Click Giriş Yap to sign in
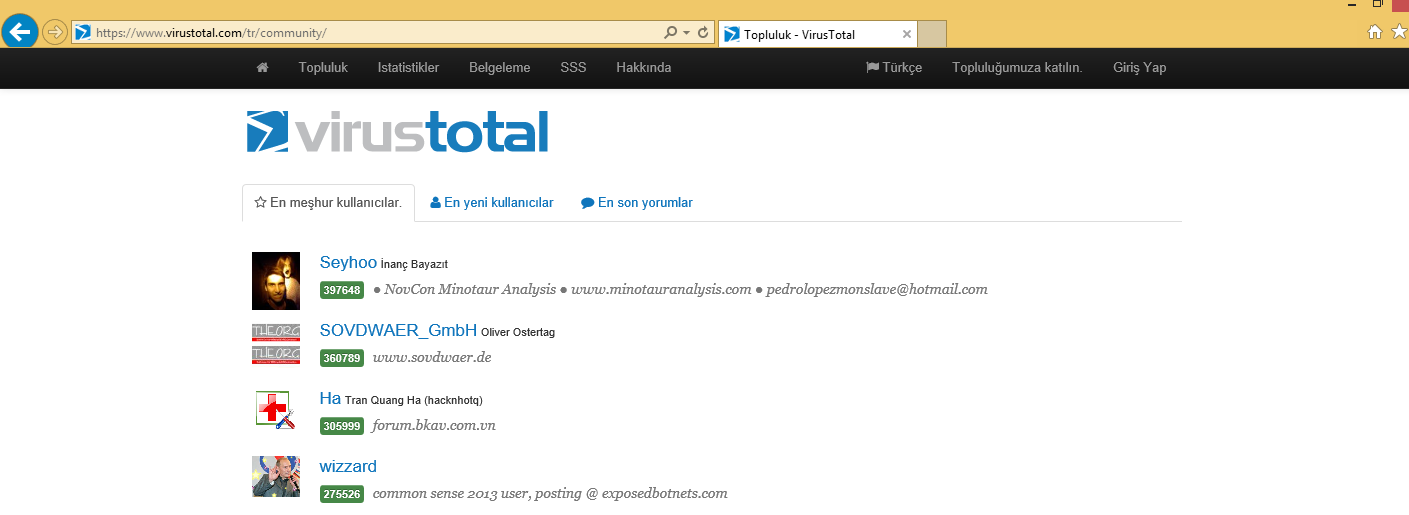The image size is (1409, 515). point(1139,68)
